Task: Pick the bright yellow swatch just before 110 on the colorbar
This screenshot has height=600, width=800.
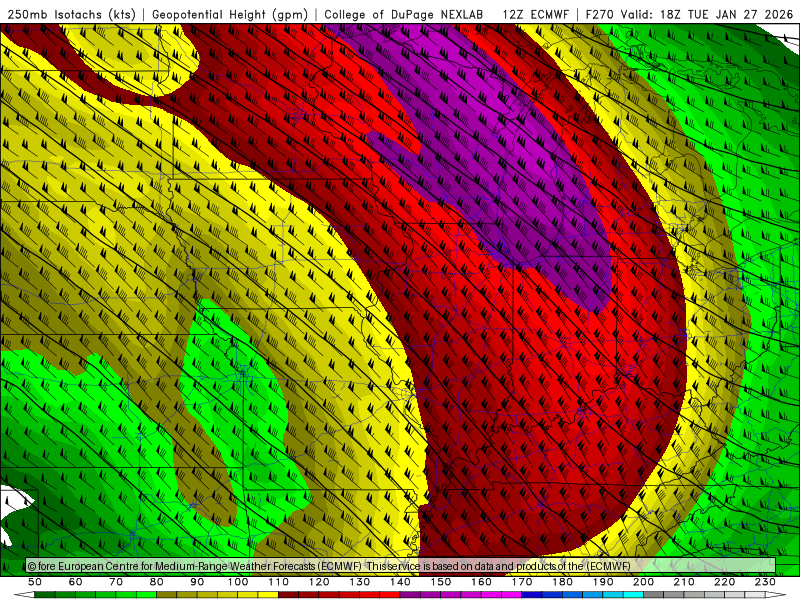Action: pyautogui.click(x=268, y=595)
